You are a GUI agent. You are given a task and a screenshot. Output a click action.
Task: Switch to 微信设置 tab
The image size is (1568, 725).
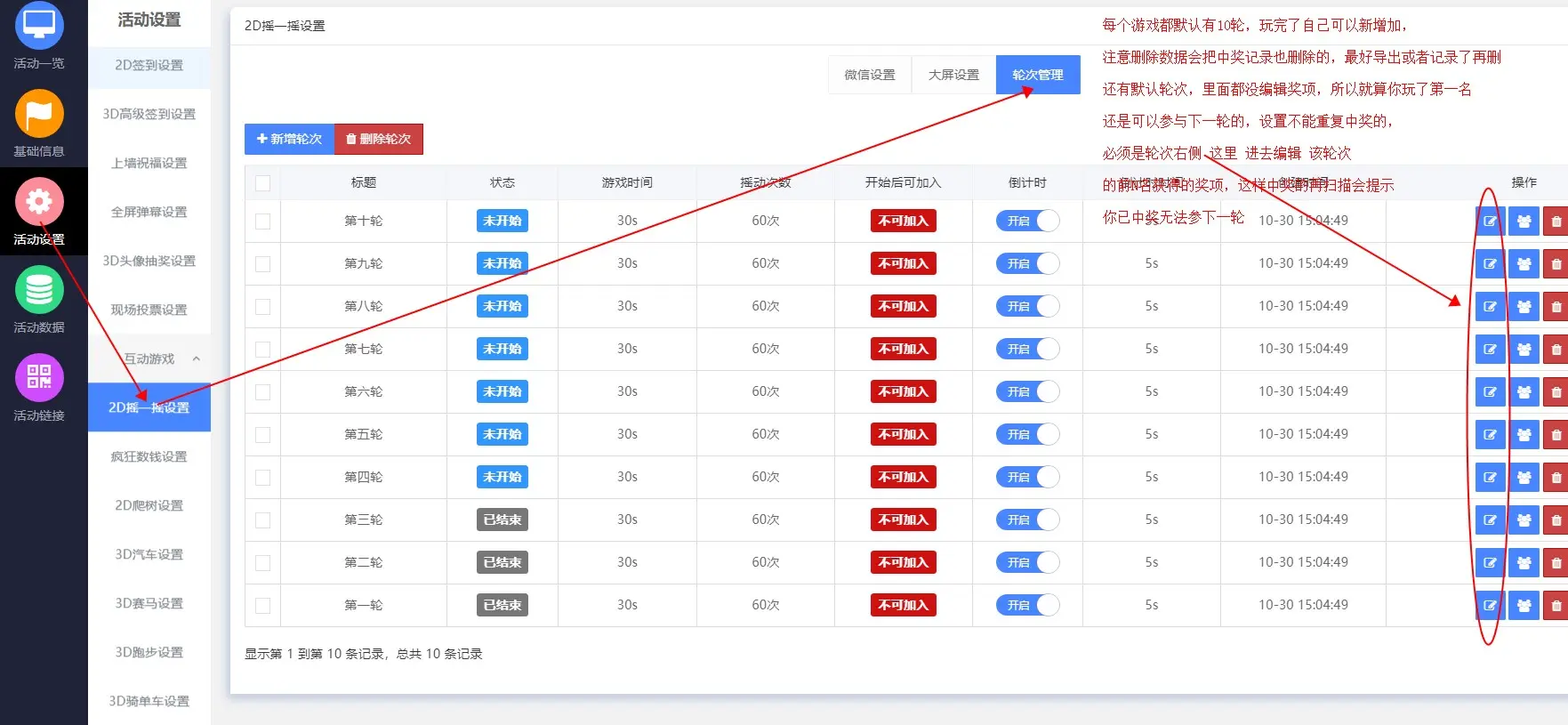click(869, 75)
